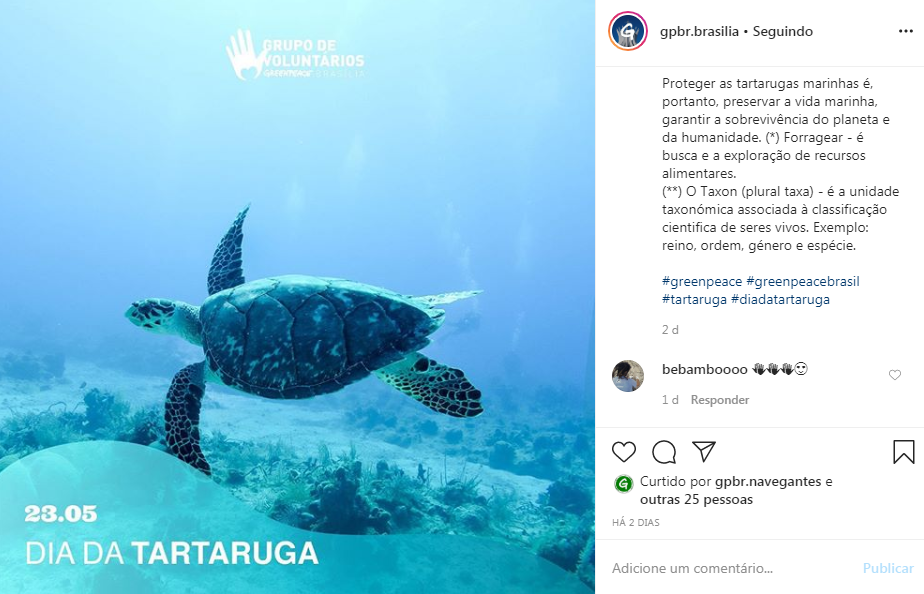Follow the #tartaruga hashtag link
Screen dimensions: 924x594
[x=694, y=299]
